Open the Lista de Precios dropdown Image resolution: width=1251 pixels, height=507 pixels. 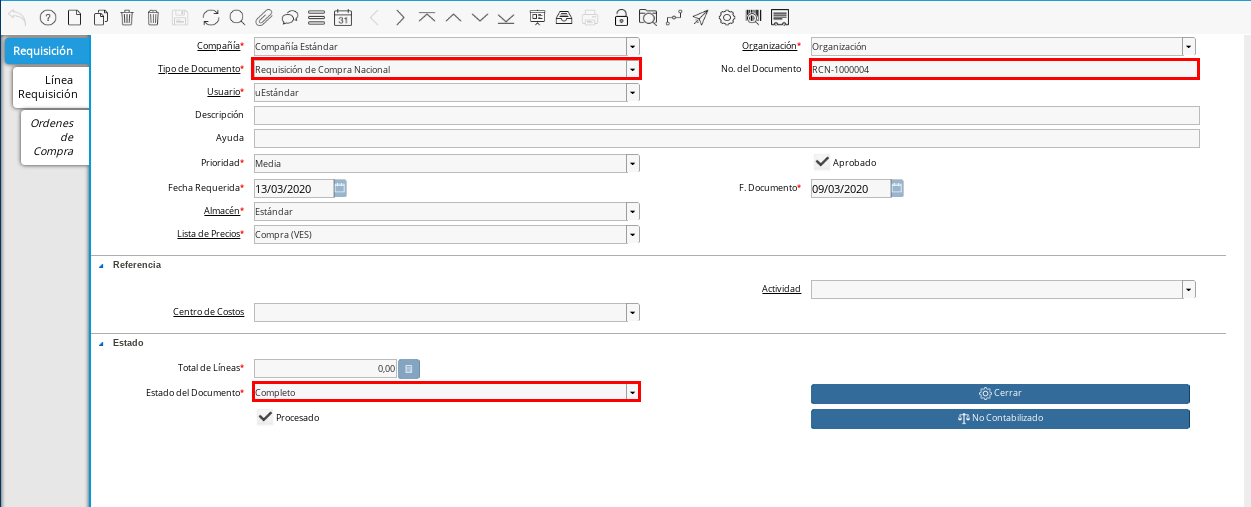(x=633, y=234)
